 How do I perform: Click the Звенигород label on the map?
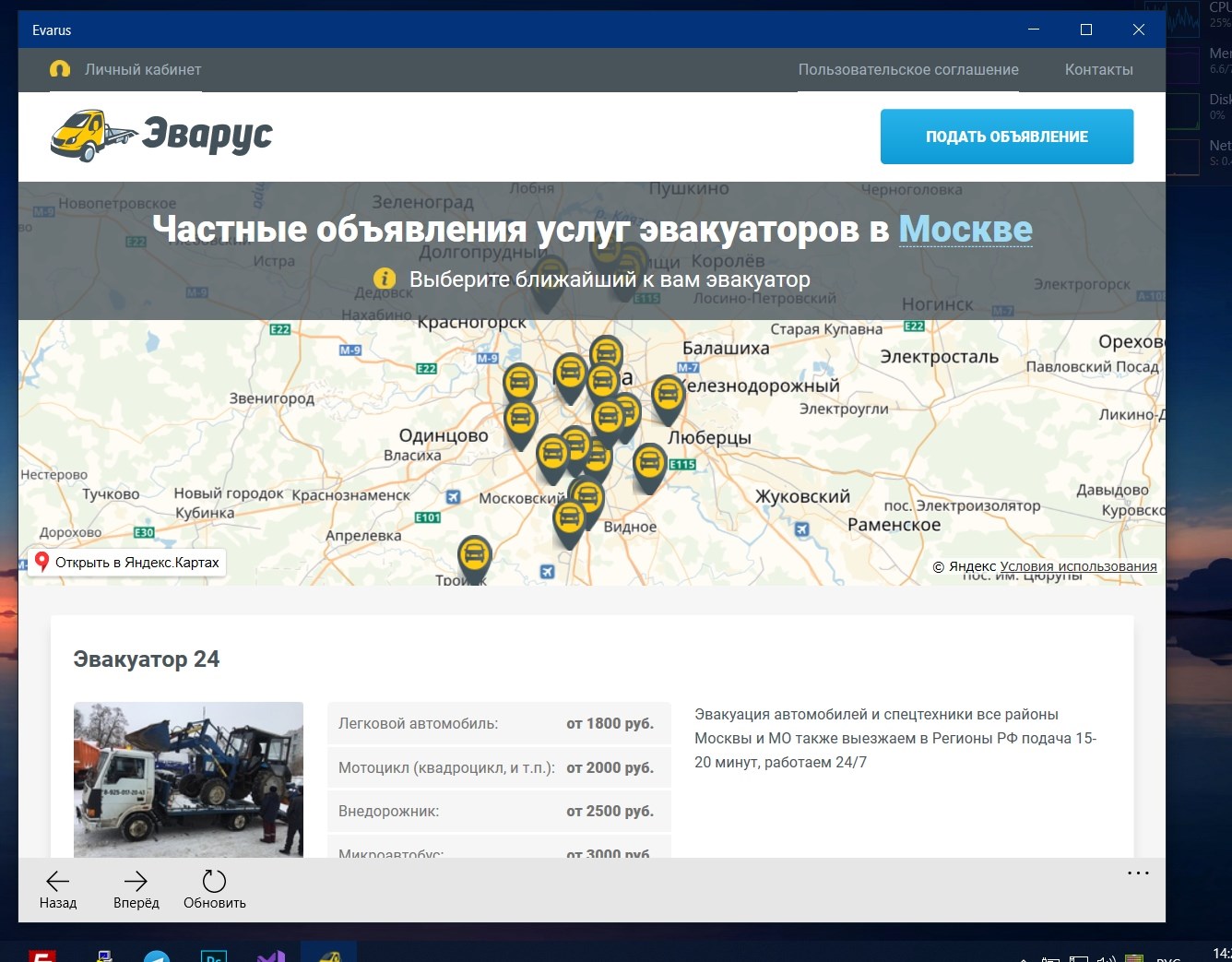click(x=272, y=398)
